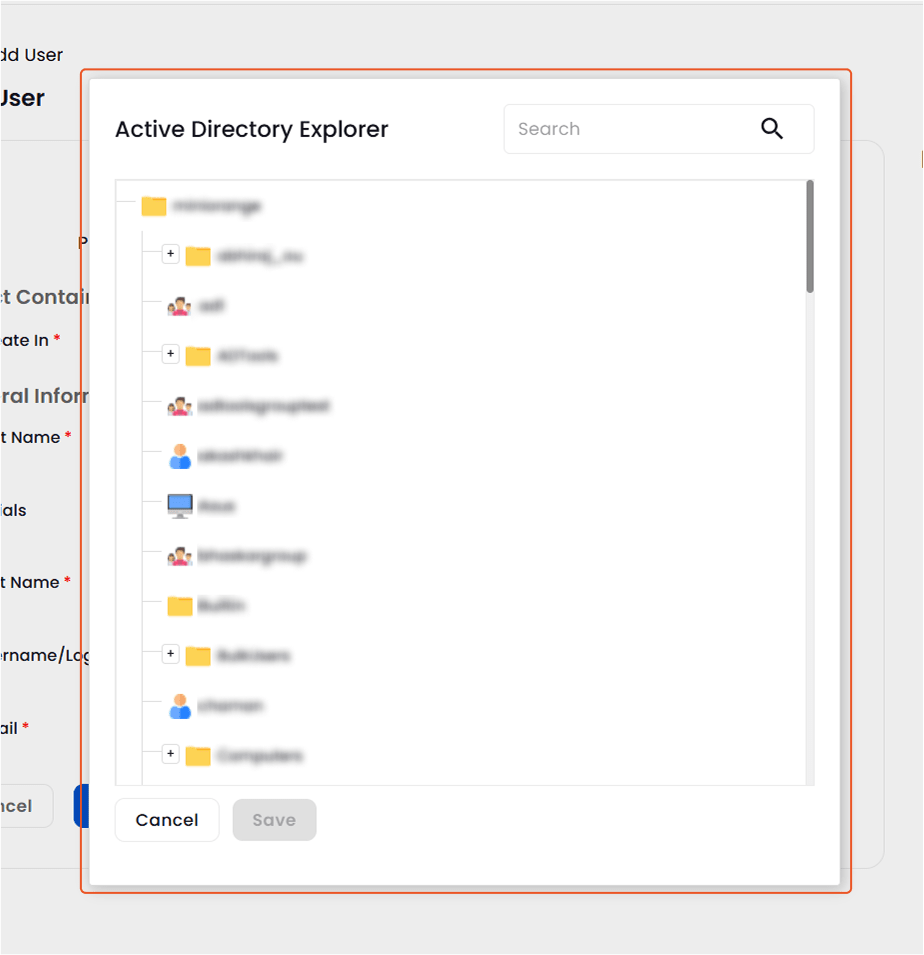Click the Cancel button
This screenshot has height=955, width=924.
(166, 819)
